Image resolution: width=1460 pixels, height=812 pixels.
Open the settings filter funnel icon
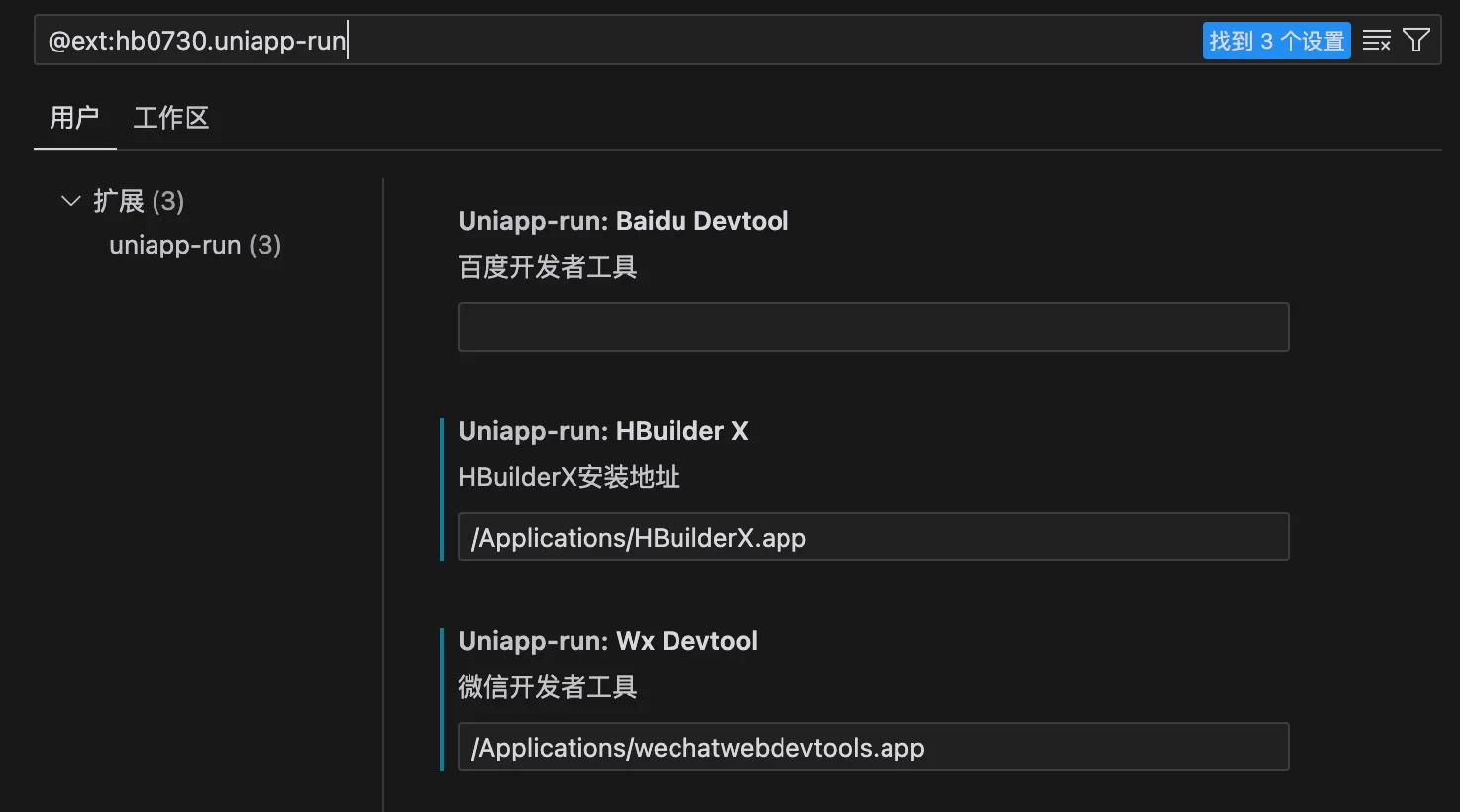(x=1416, y=41)
